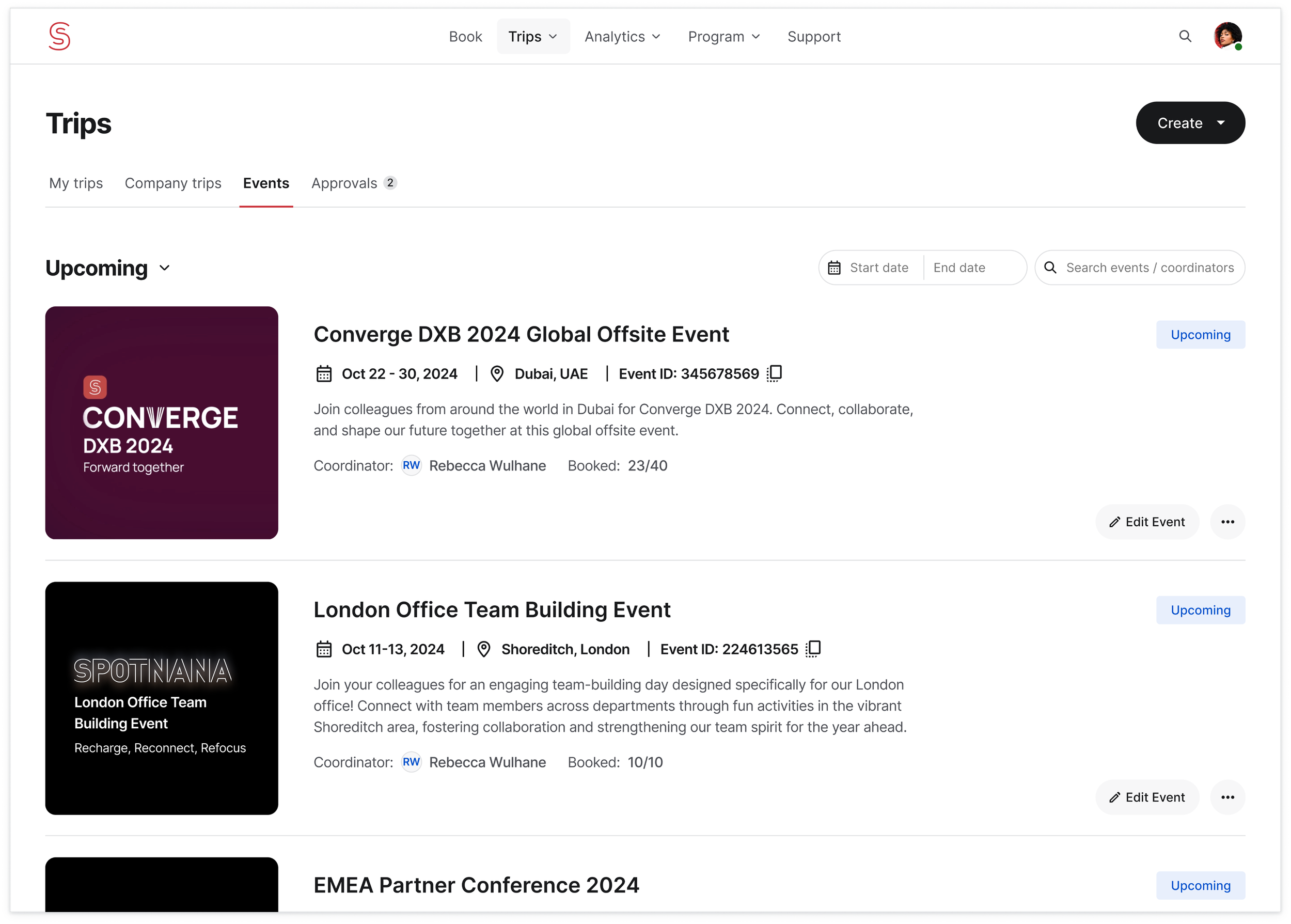The image size is (1291, 924).
Task: Expand the Analytics navigation menu
Action: 622,37
